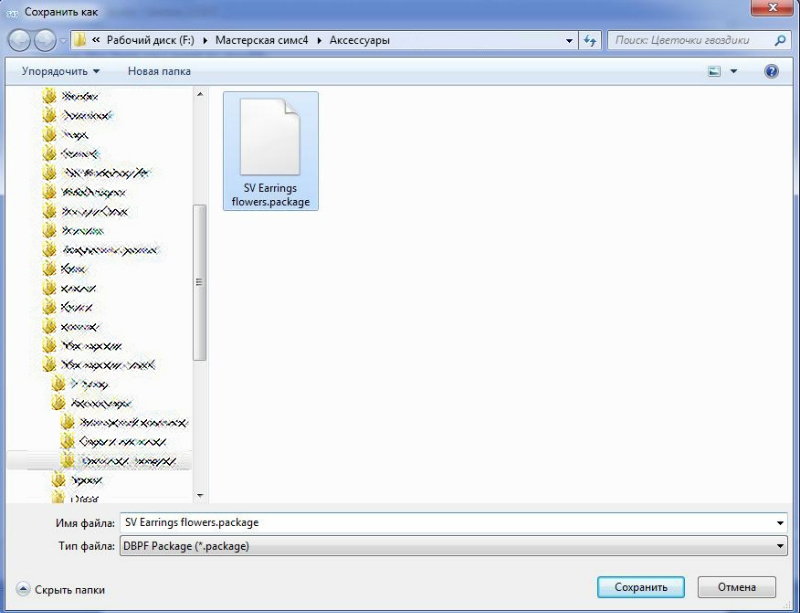Screen dimensions: 800x613
Task: Open the Упорядочить menu
Action: tap(60, 72)
